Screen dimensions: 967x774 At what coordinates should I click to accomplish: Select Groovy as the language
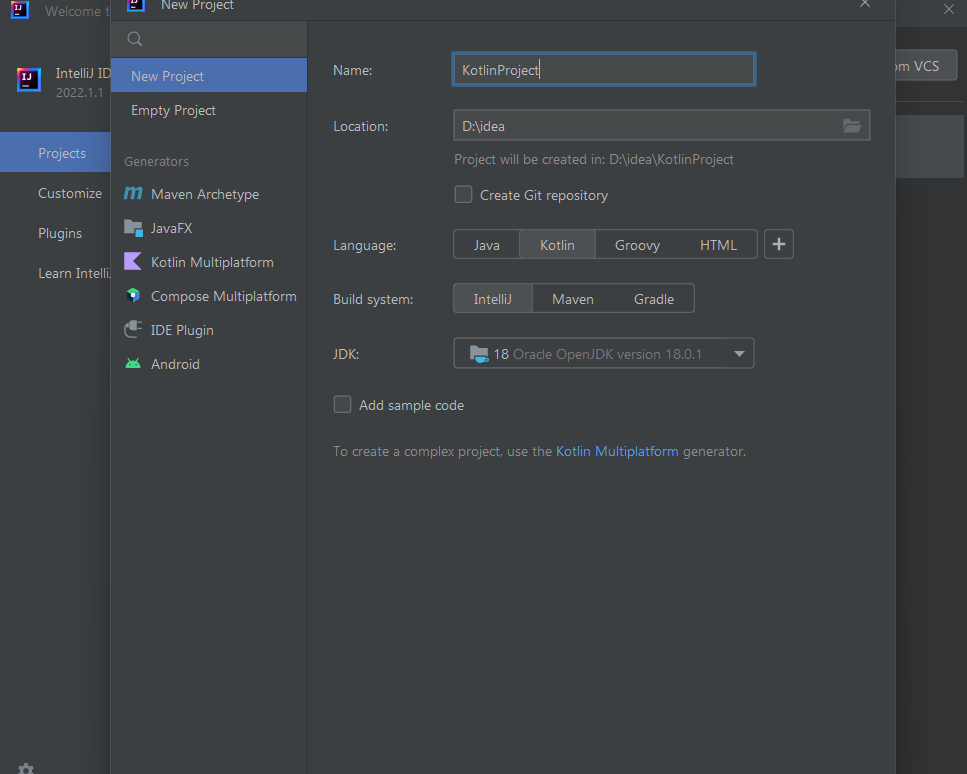(x=637, y=245)
